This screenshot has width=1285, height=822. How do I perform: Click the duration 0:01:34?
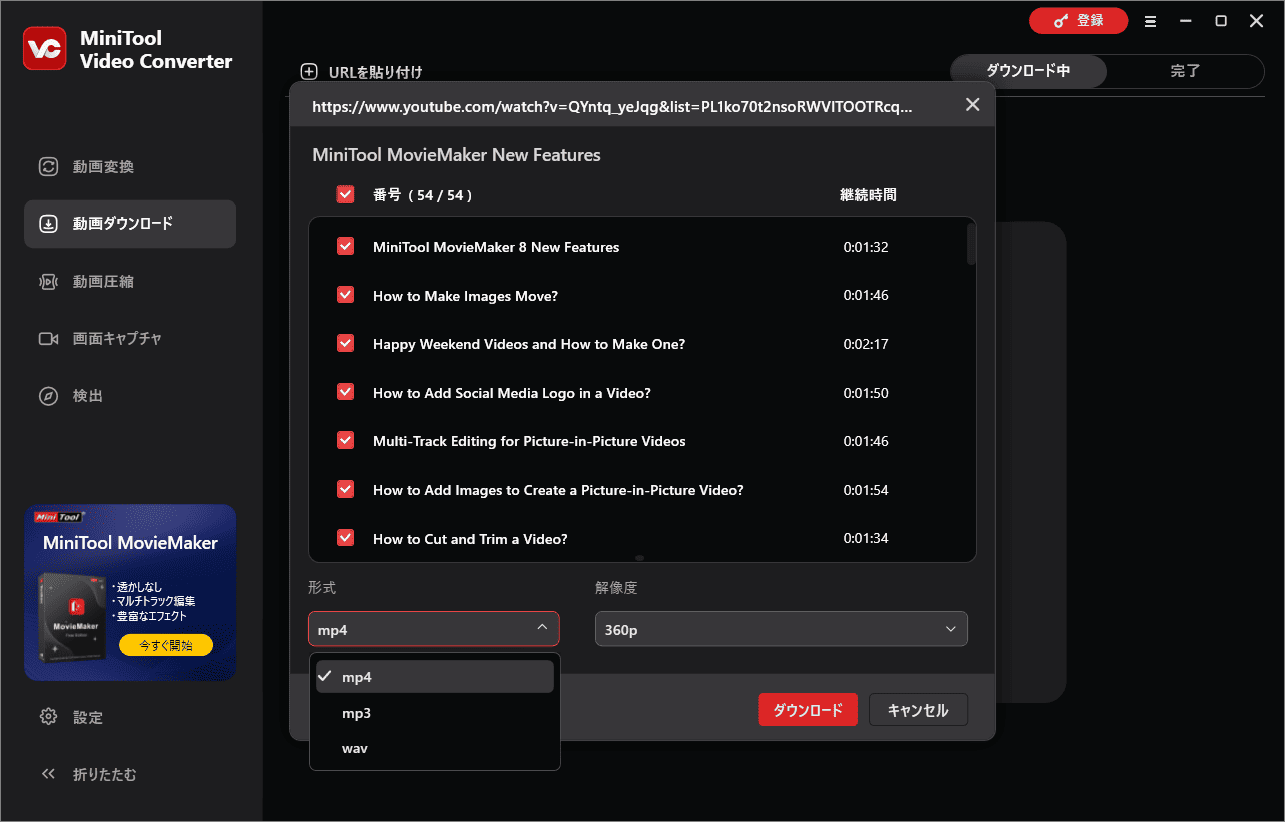click(866, 538)
